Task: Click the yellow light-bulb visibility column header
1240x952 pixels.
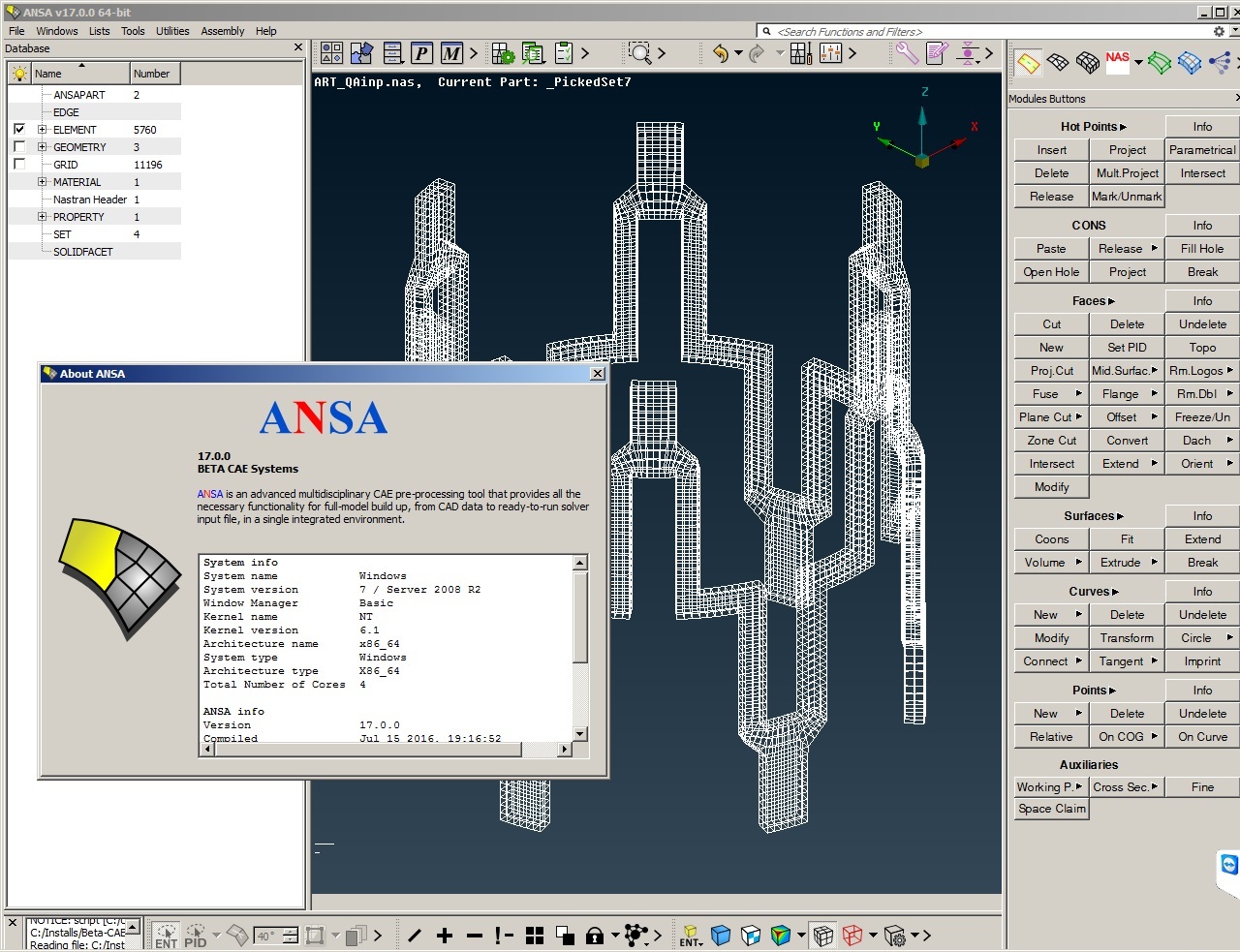Action: [x=19, y=74]
